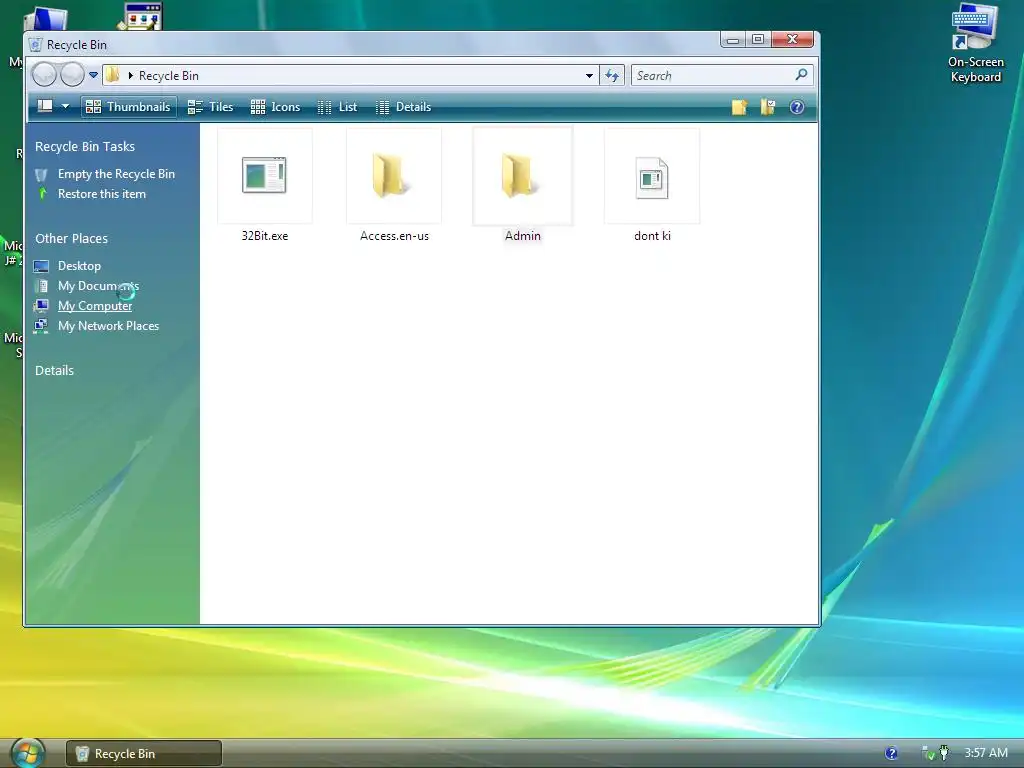
Task: Click the Access.en-us name label
Action: coord(394,236)
